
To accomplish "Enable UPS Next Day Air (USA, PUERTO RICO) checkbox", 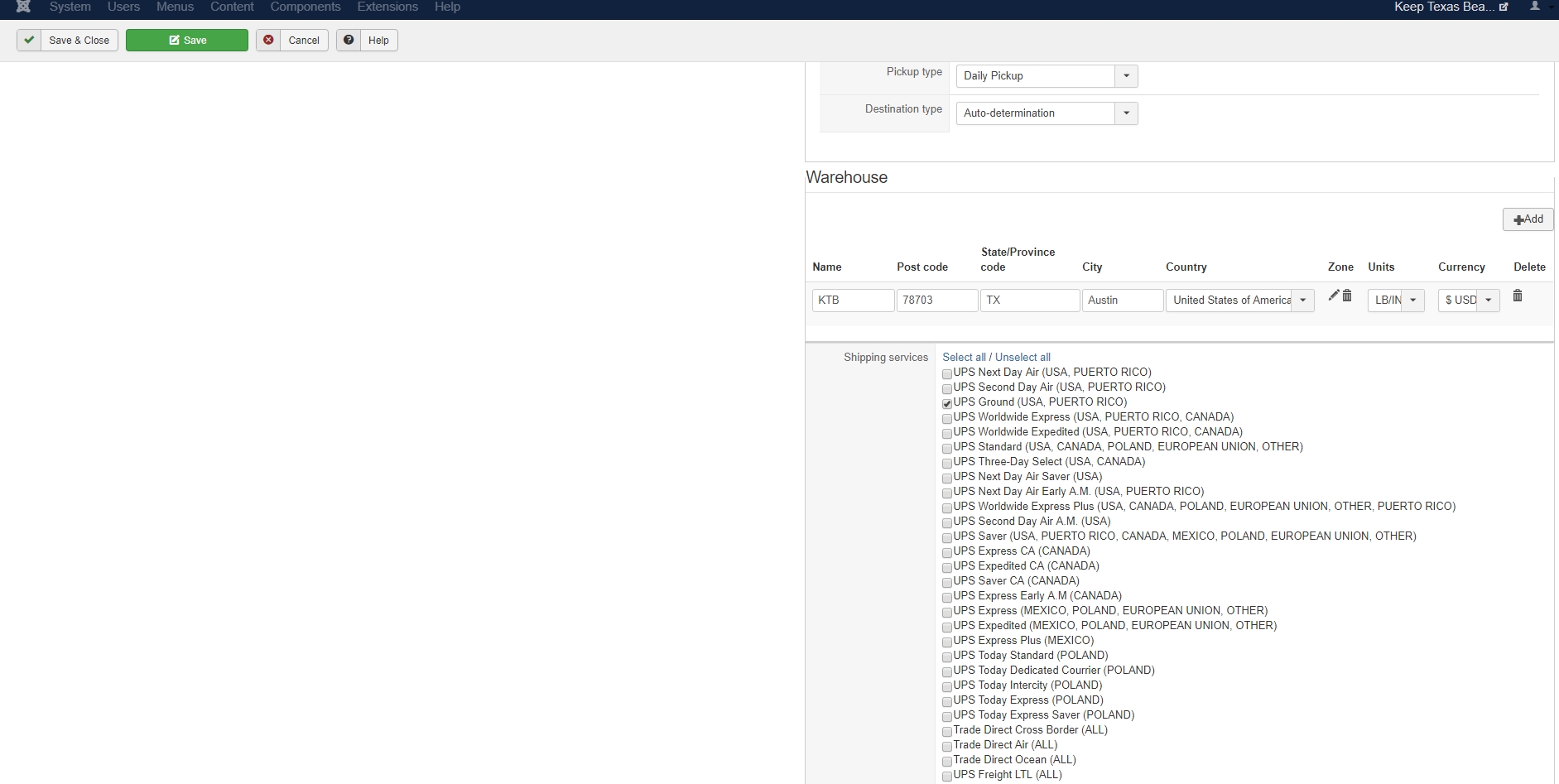I will pyautogui.click(x=947, y=374).
